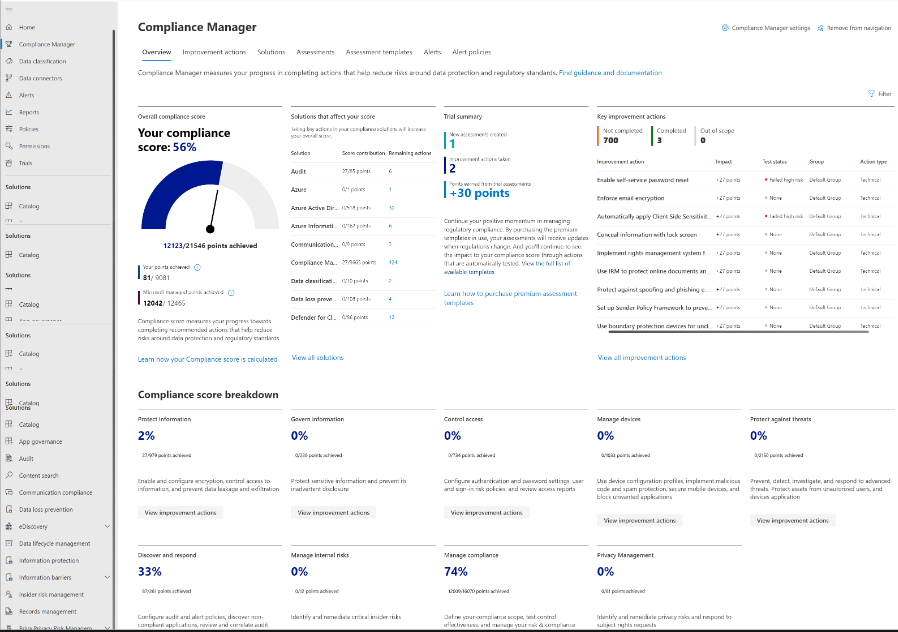This screenshot has height=632, width=898.
Task: Open Find guidance and documentation link
Action: (x=610, y=73)
